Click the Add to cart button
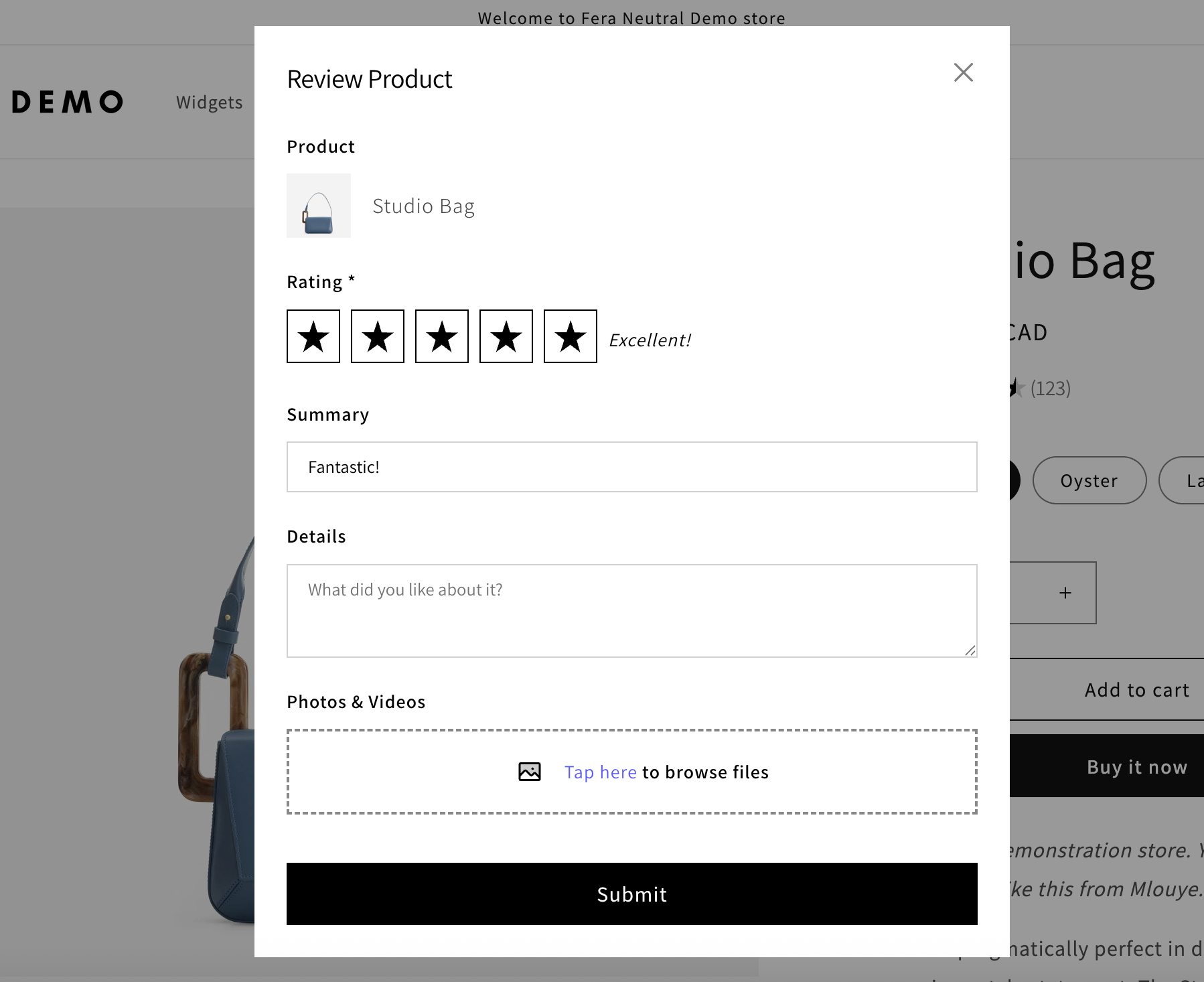 tap(1136, 690)
